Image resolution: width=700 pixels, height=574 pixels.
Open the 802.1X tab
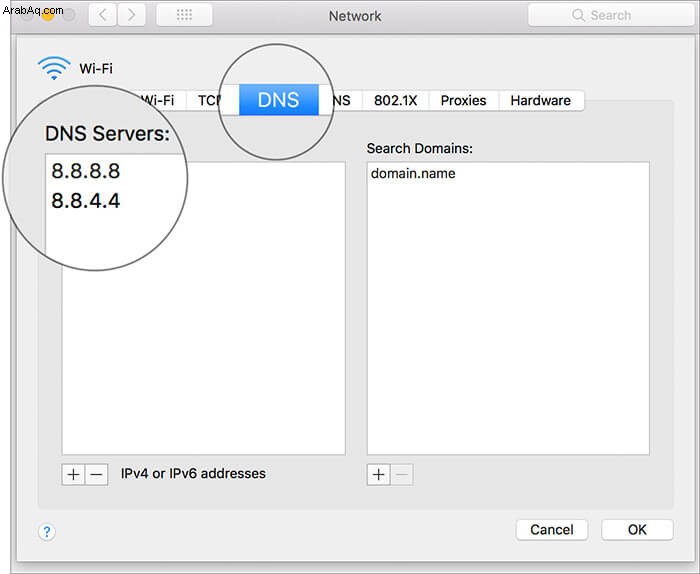396,100
